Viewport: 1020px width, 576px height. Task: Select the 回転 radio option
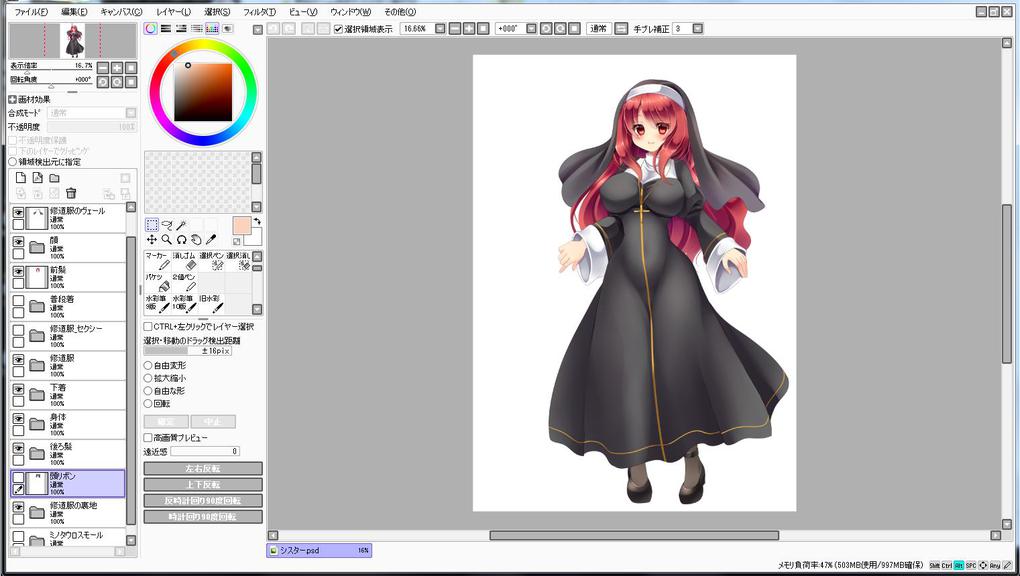[x=148, y=404]
